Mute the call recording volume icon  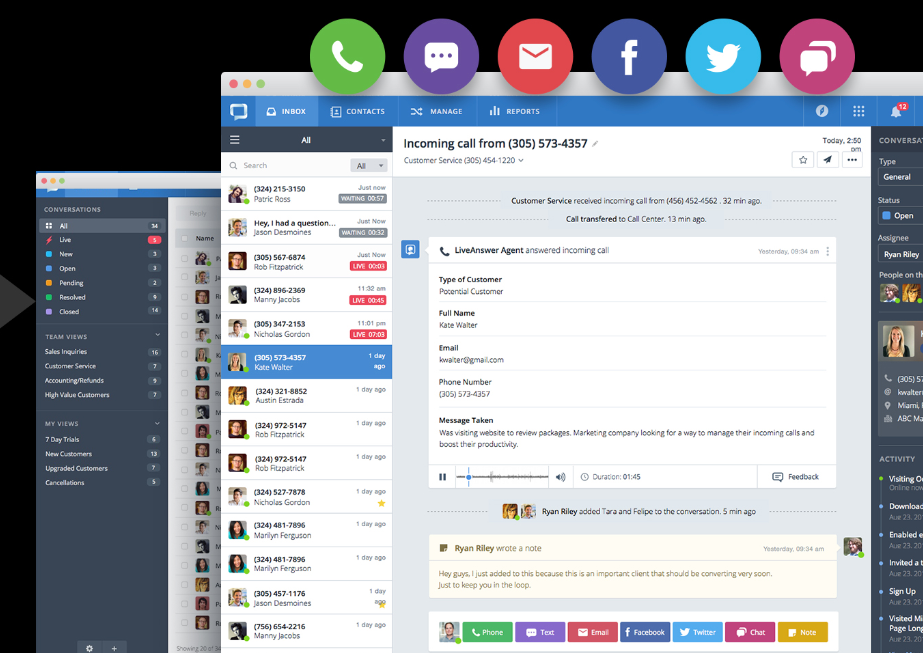(x=559, y=477)
